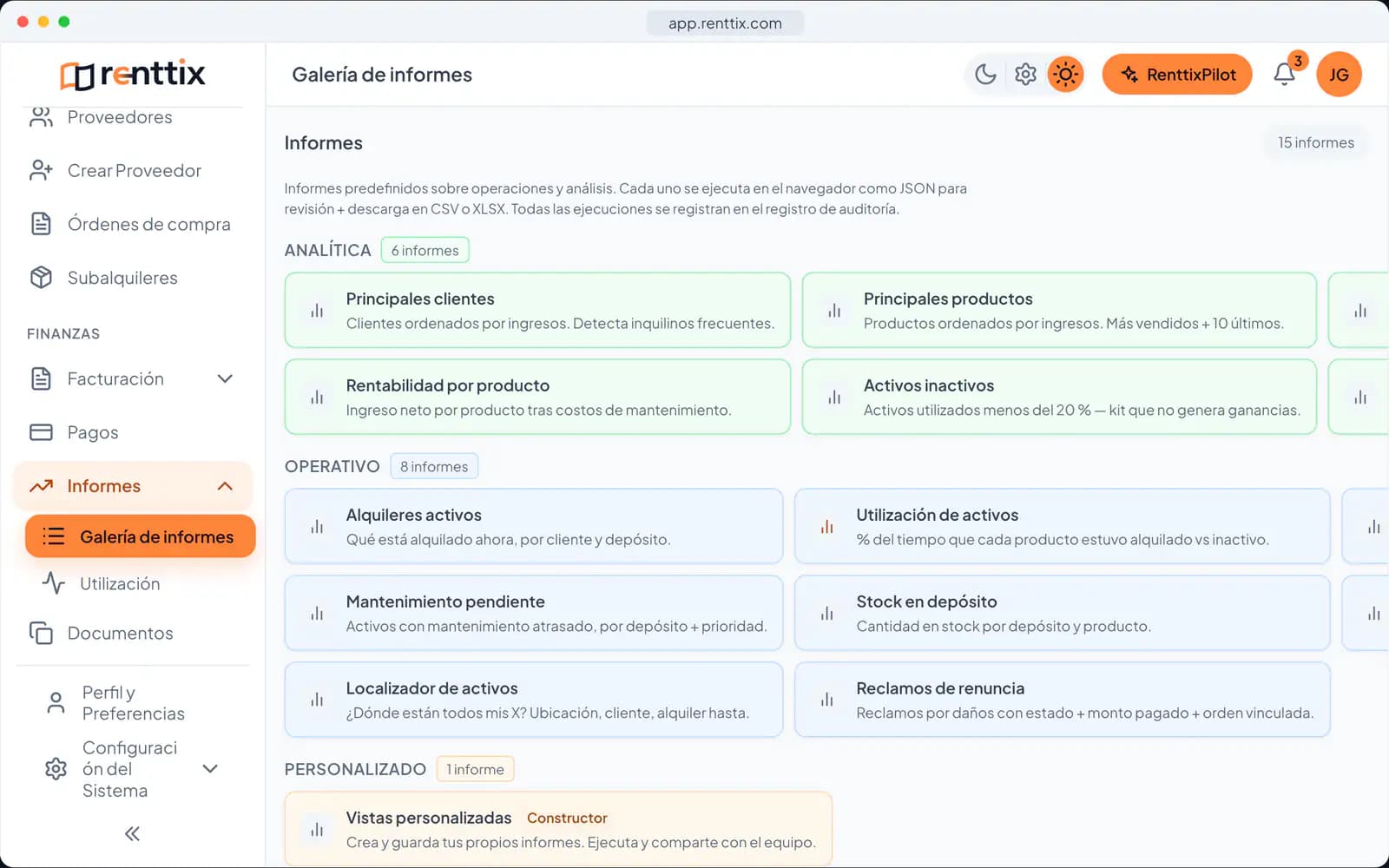Image resolution: width=1389 pixels, height=868 pixels.
Task: Click the Pagos card icon
Action: 41,432
